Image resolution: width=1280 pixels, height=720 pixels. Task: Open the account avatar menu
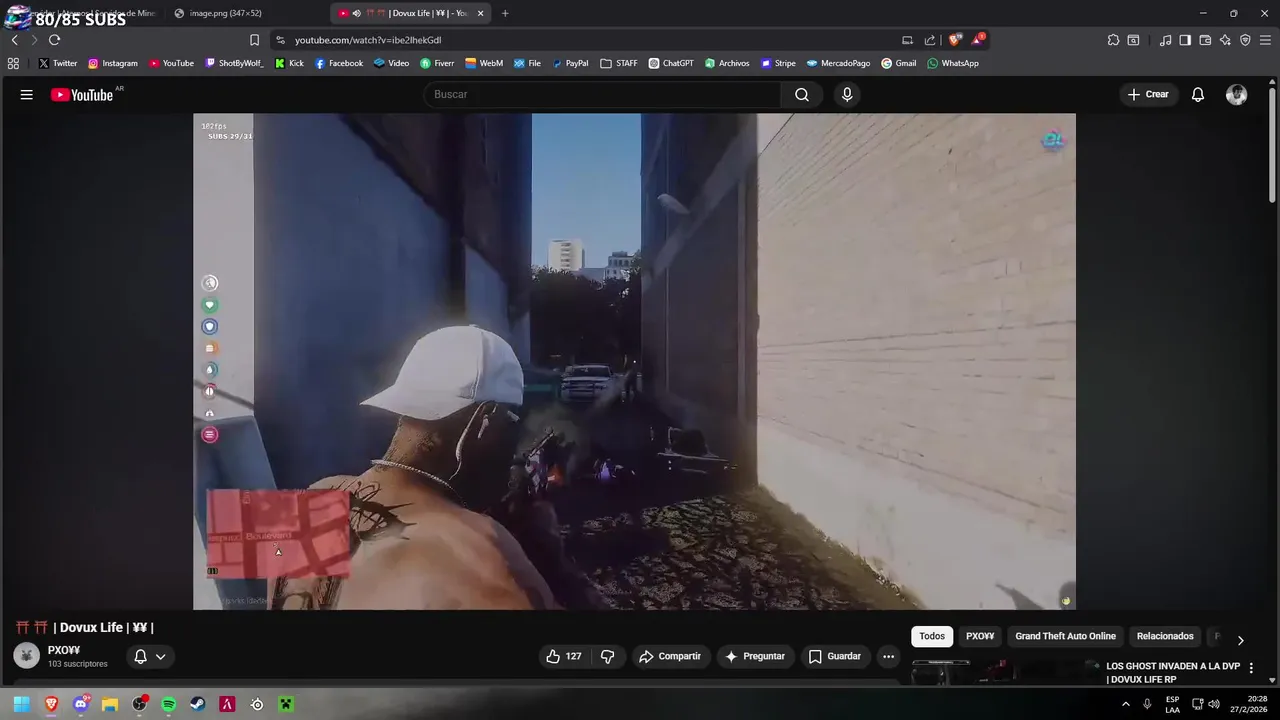(x=1237, y=94)
